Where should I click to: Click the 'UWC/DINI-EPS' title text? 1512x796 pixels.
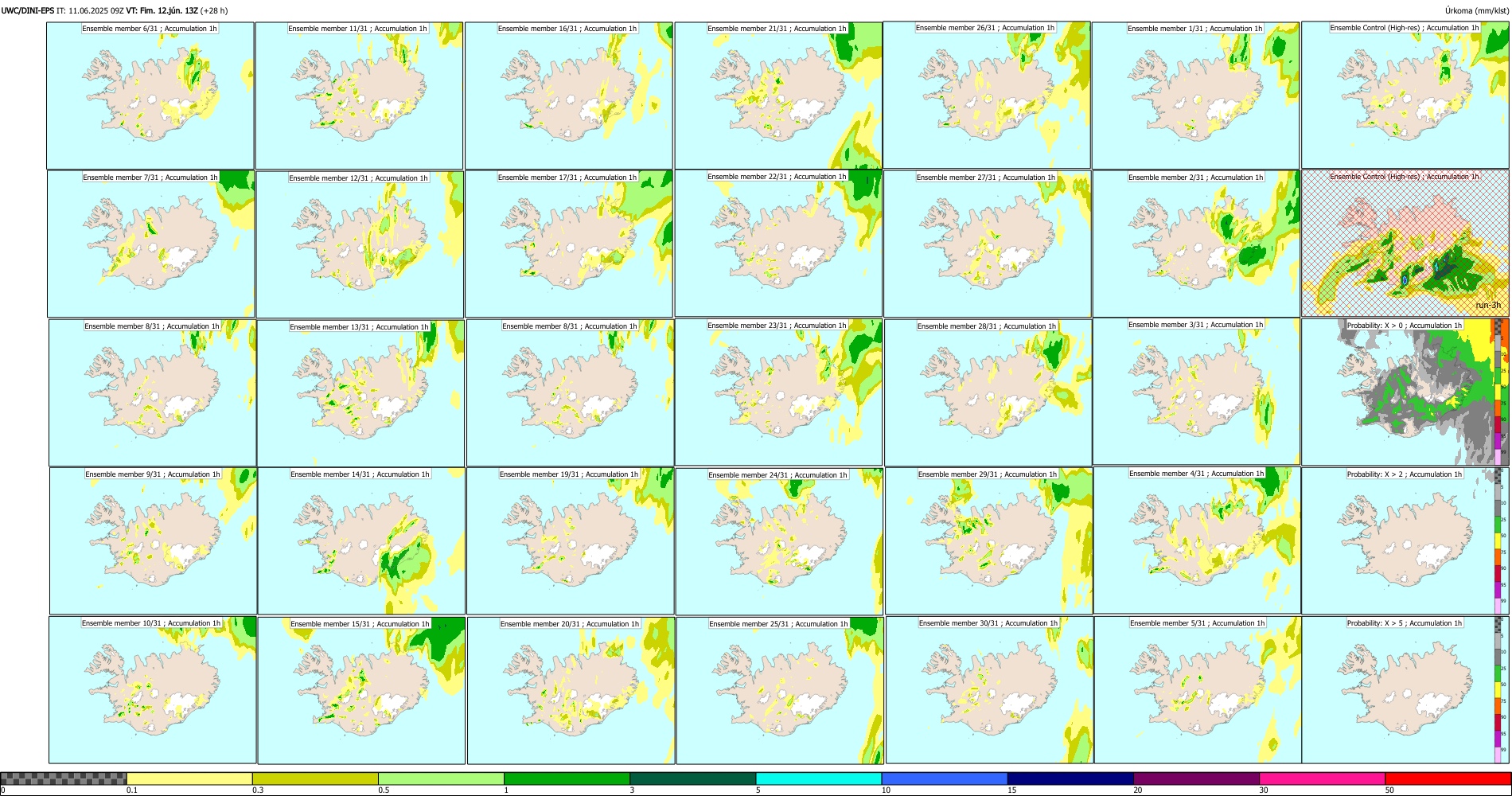tap(27, 11)
